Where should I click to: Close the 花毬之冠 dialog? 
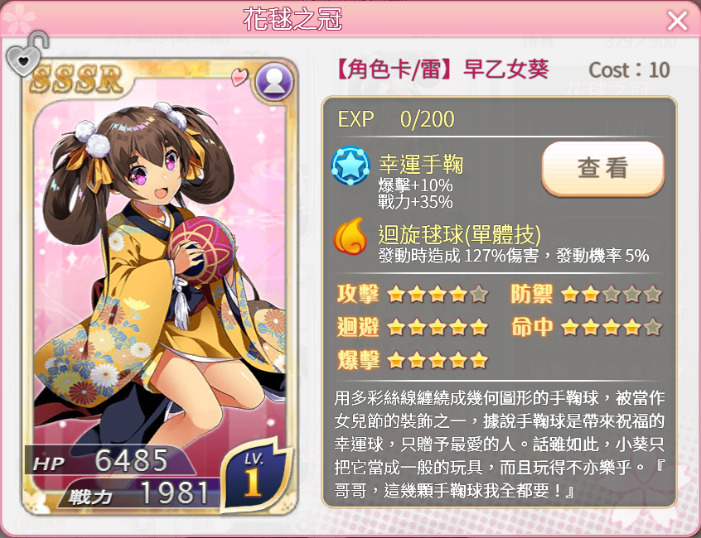click(x=677, y=21)
